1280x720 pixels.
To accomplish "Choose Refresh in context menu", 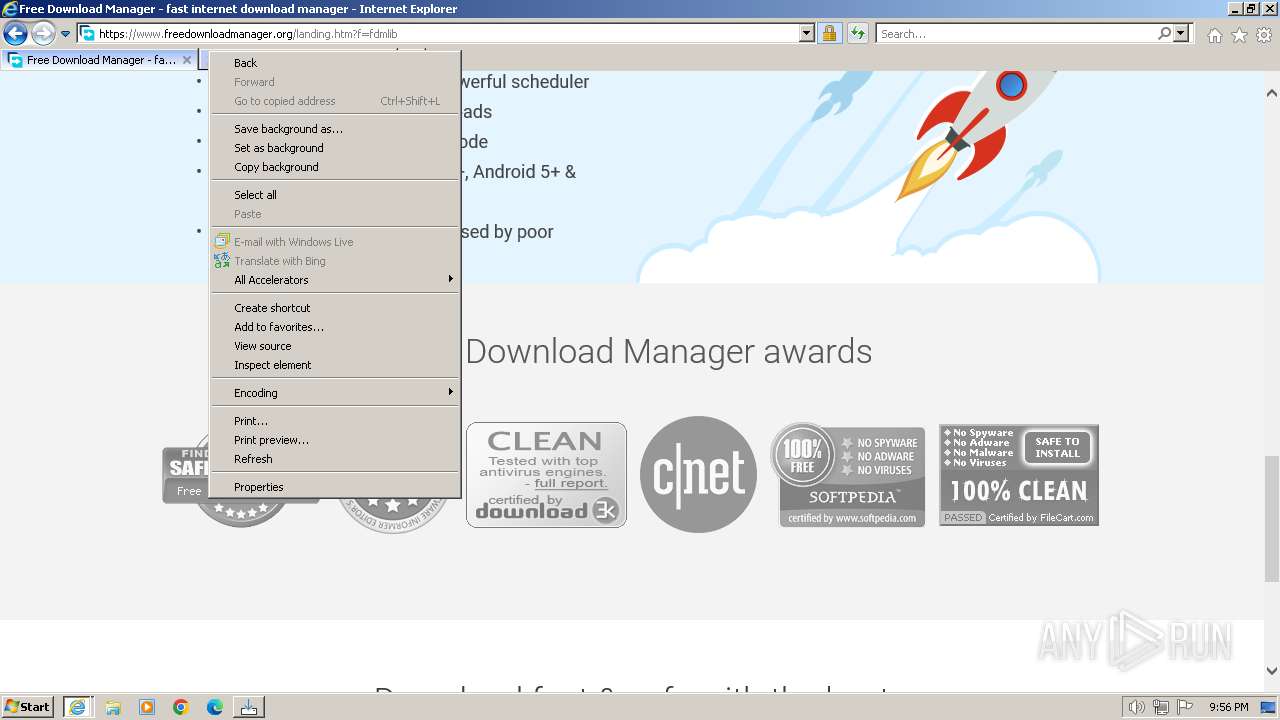I will pyautogui.click(x=335, y=459).
